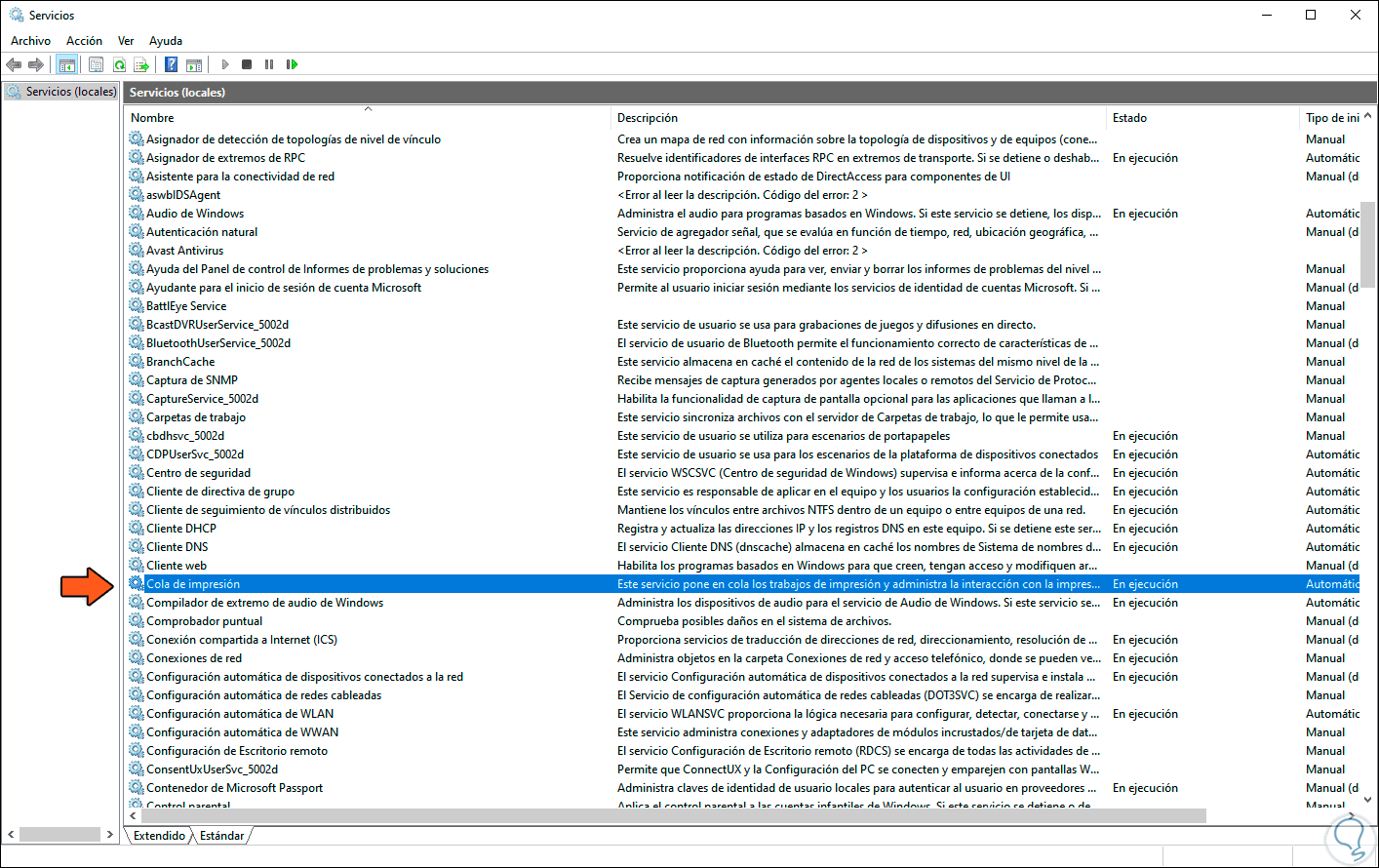Click the gear icon beside Captura de SNMP
Viewport: 1379px width, 868px height.
click(x=137, y=380)
